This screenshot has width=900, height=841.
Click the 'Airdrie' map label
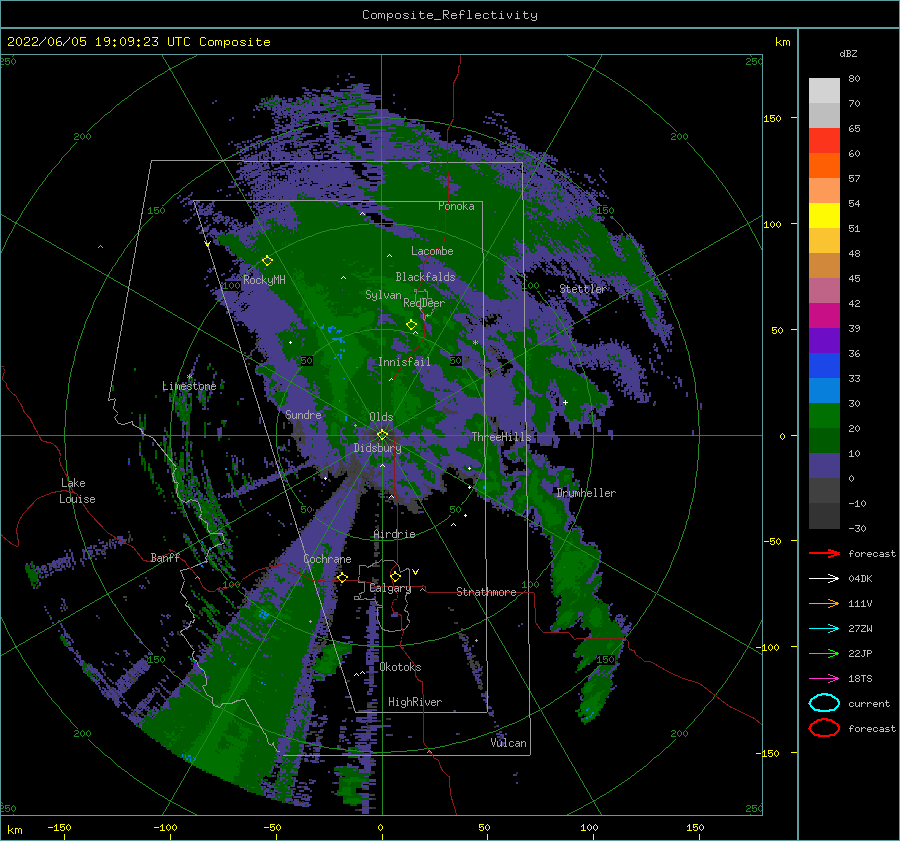tap(394, 534)
